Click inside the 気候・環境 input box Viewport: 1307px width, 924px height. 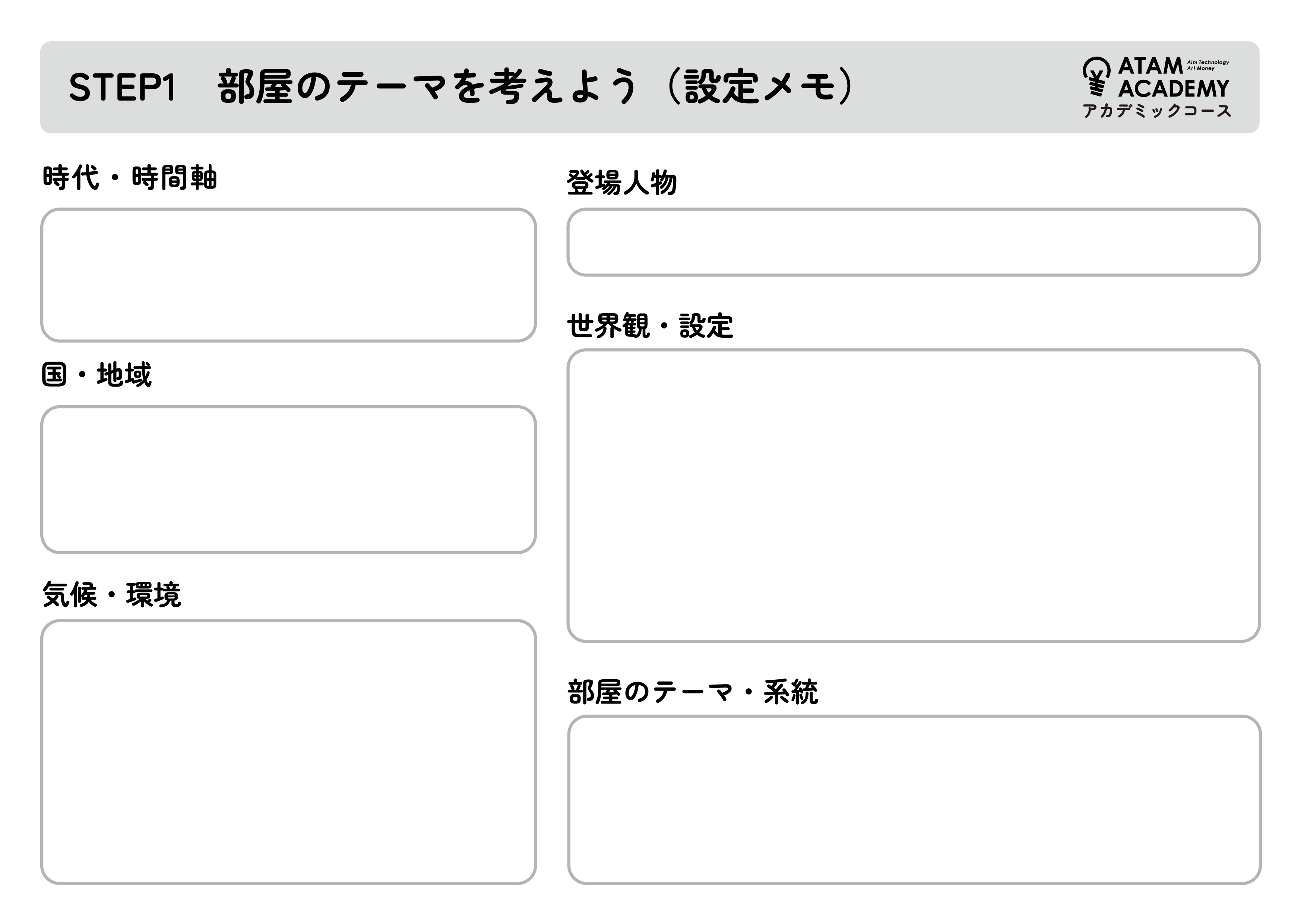288,752
